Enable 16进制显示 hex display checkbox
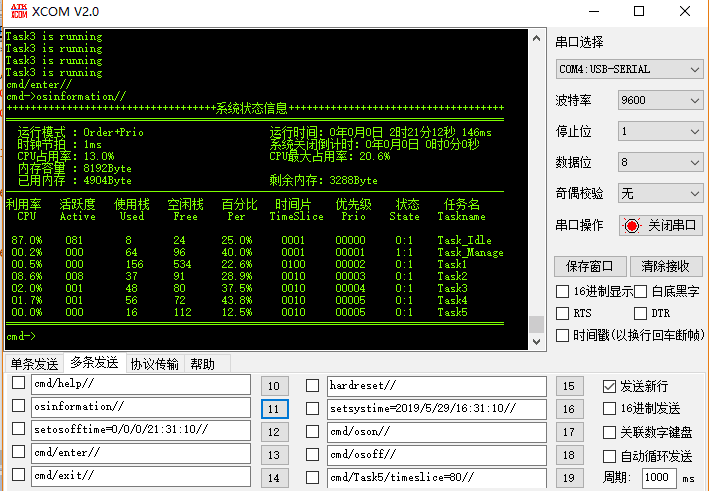The width and height of the screenshot is (709, 491). (x=562, y=292)
